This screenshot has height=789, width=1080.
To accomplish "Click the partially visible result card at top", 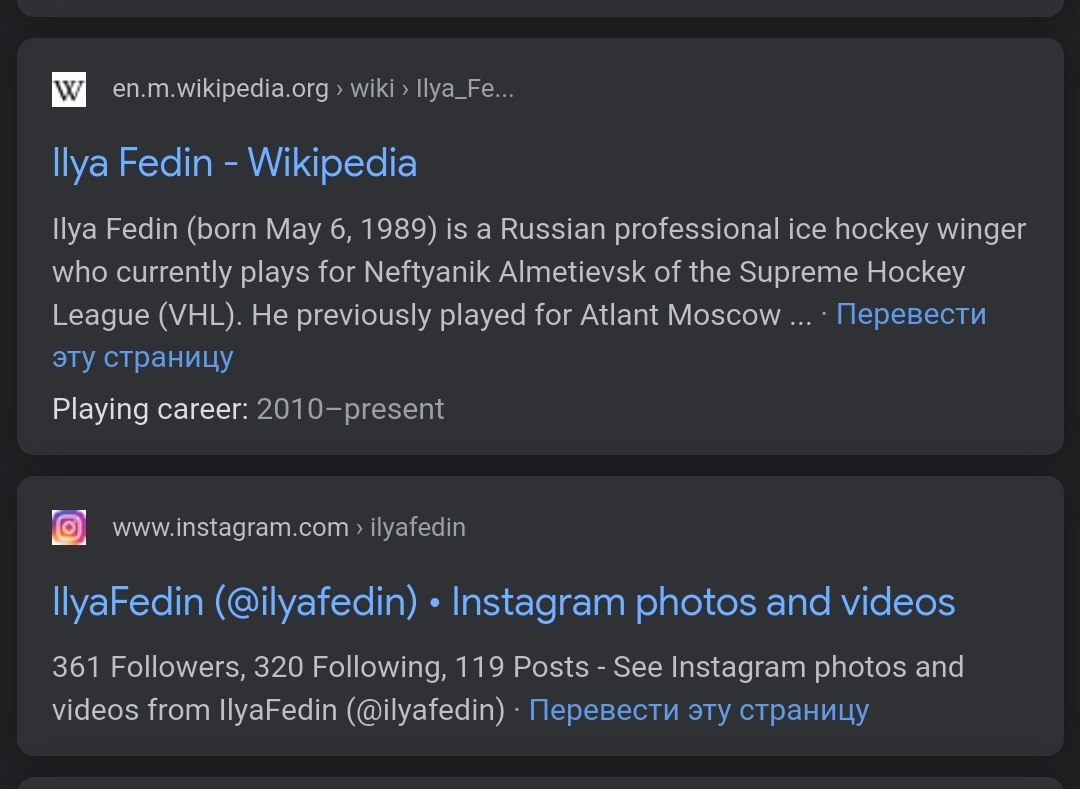I will [540, 8].
